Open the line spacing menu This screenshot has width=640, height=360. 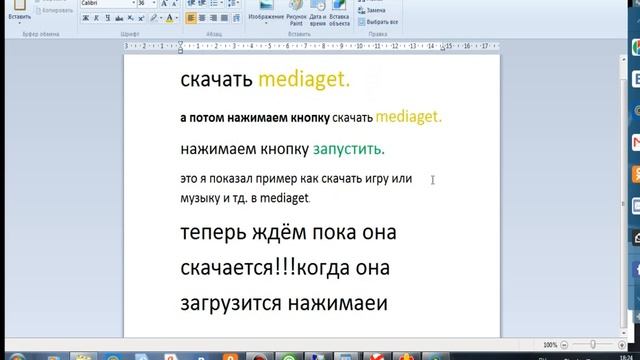233,4
